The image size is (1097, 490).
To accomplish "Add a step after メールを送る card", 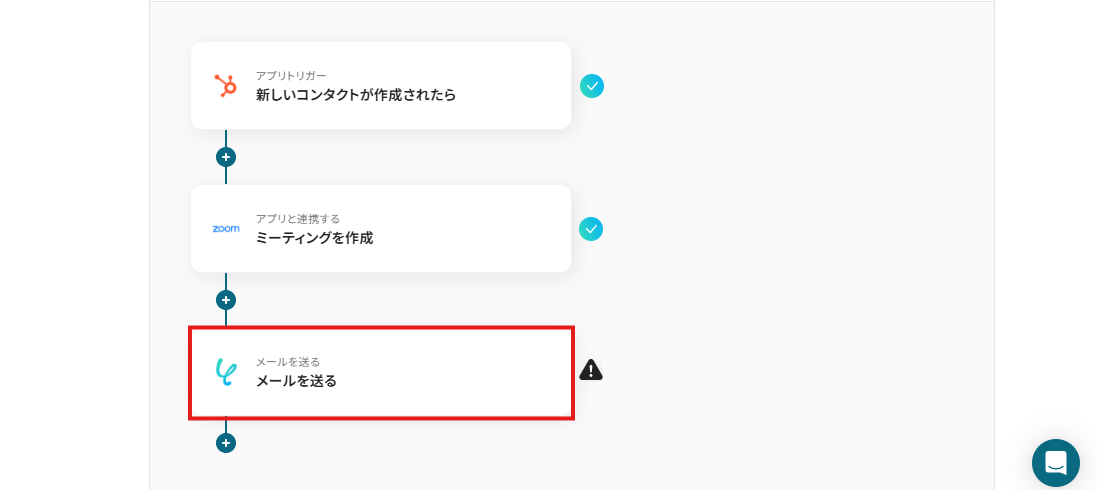I will [x=226, y=443].
